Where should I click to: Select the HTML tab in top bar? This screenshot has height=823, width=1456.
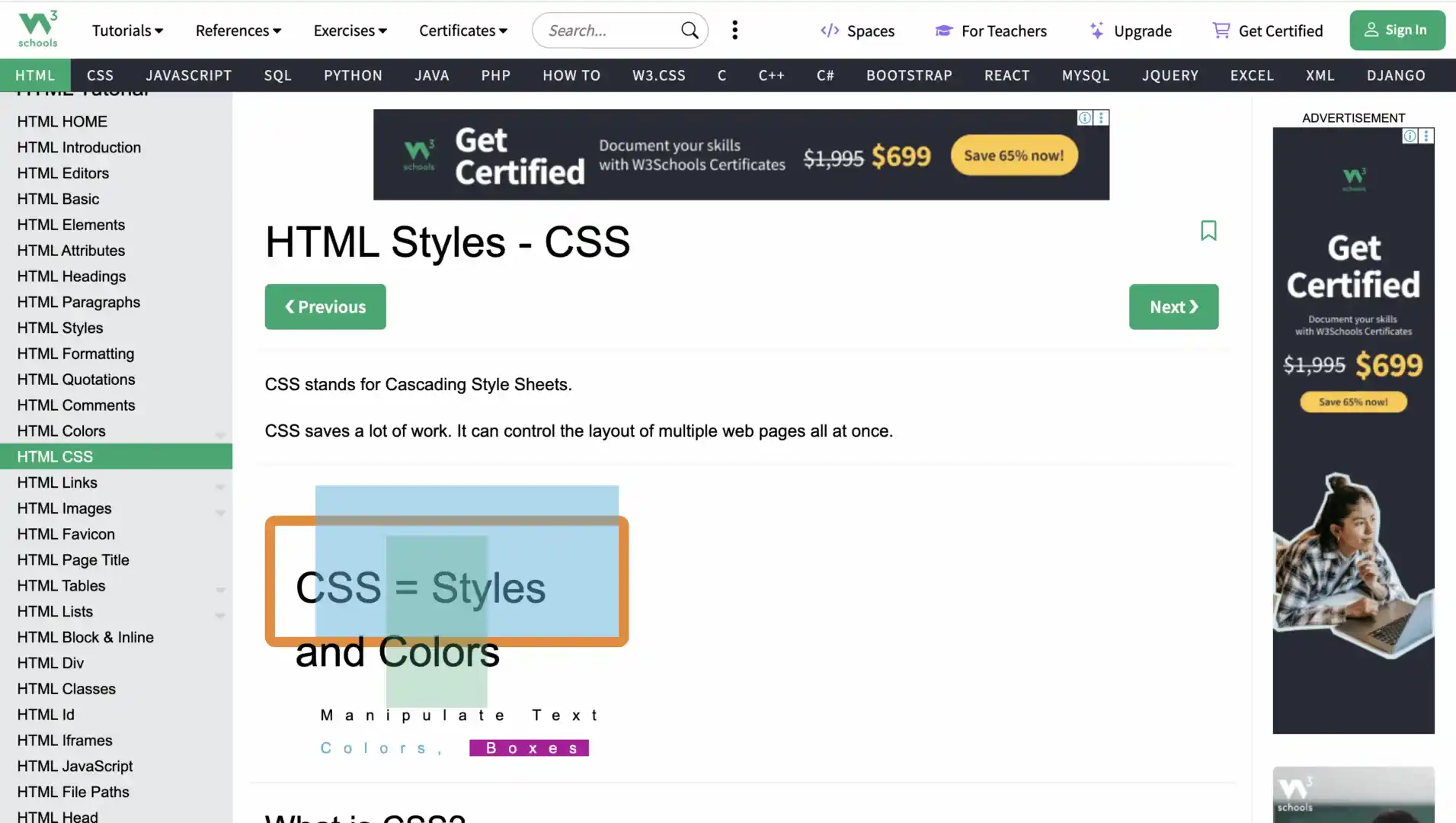coord(35,75)
